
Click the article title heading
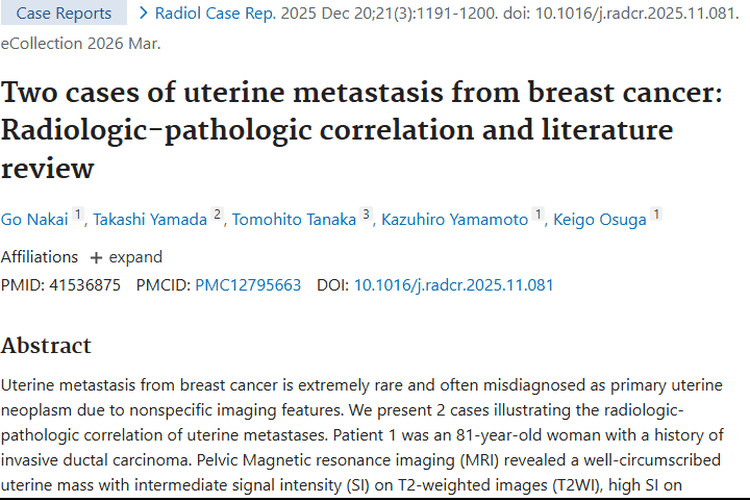pos(337,131)
